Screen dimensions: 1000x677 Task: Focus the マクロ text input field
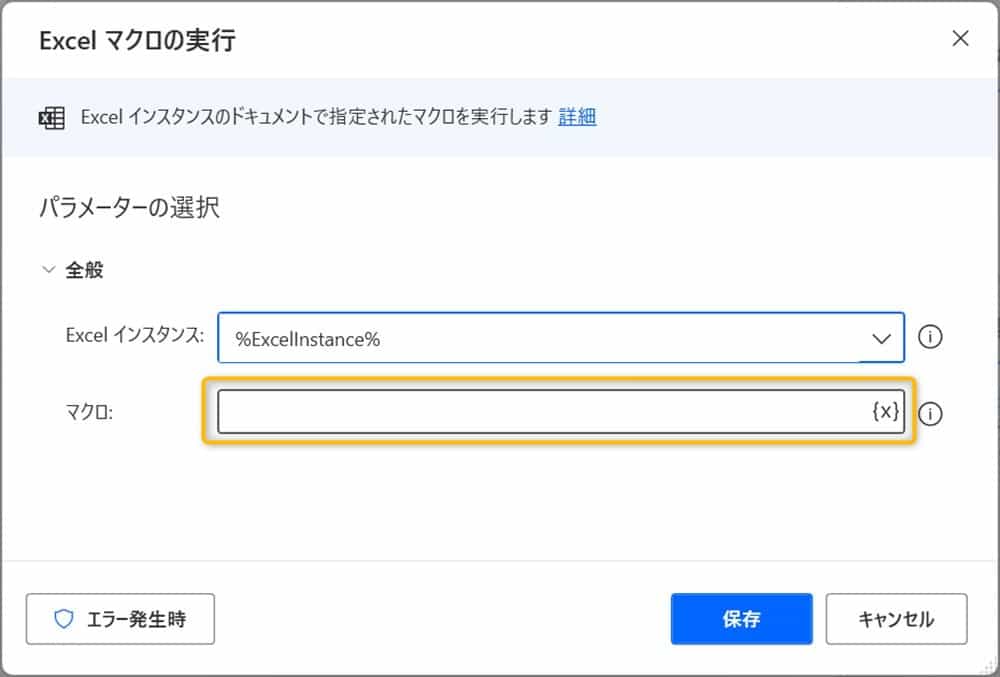(540, 411)
